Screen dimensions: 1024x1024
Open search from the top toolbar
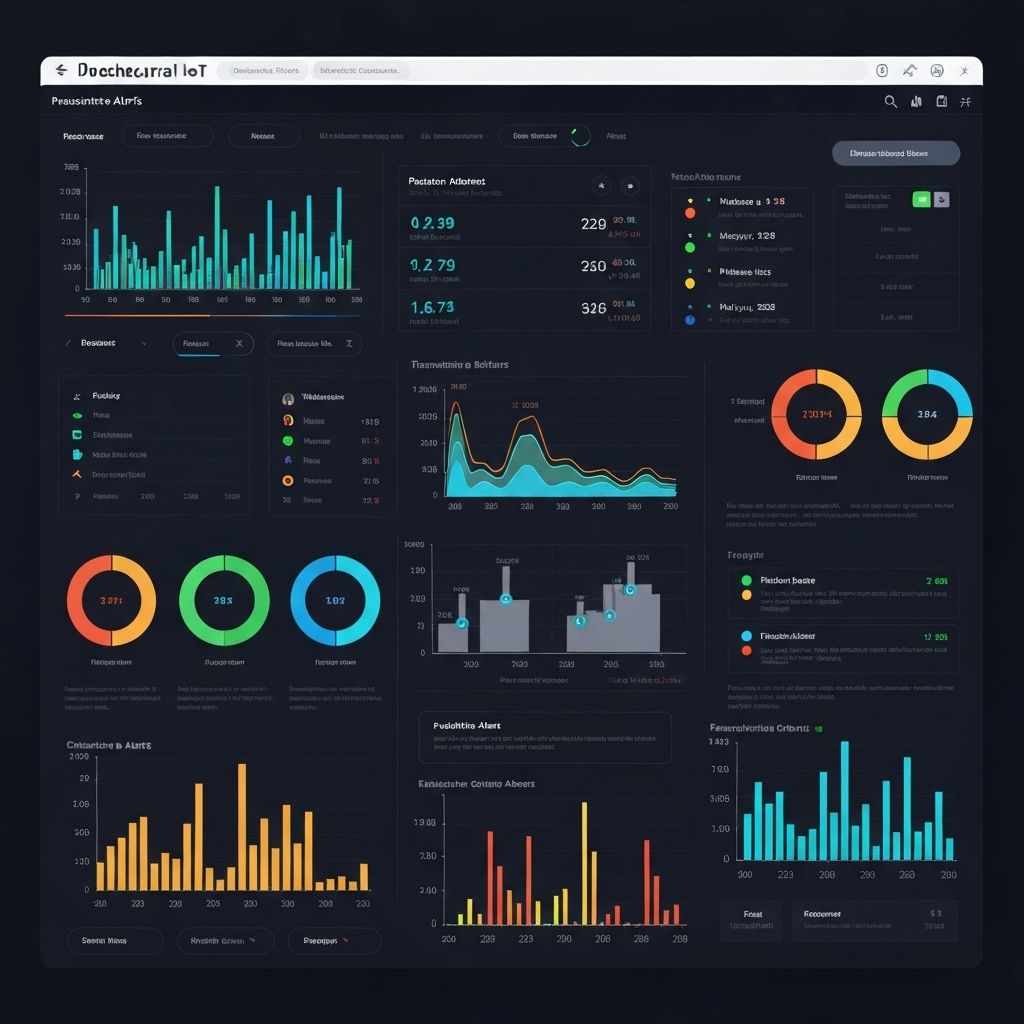(890, 101)
